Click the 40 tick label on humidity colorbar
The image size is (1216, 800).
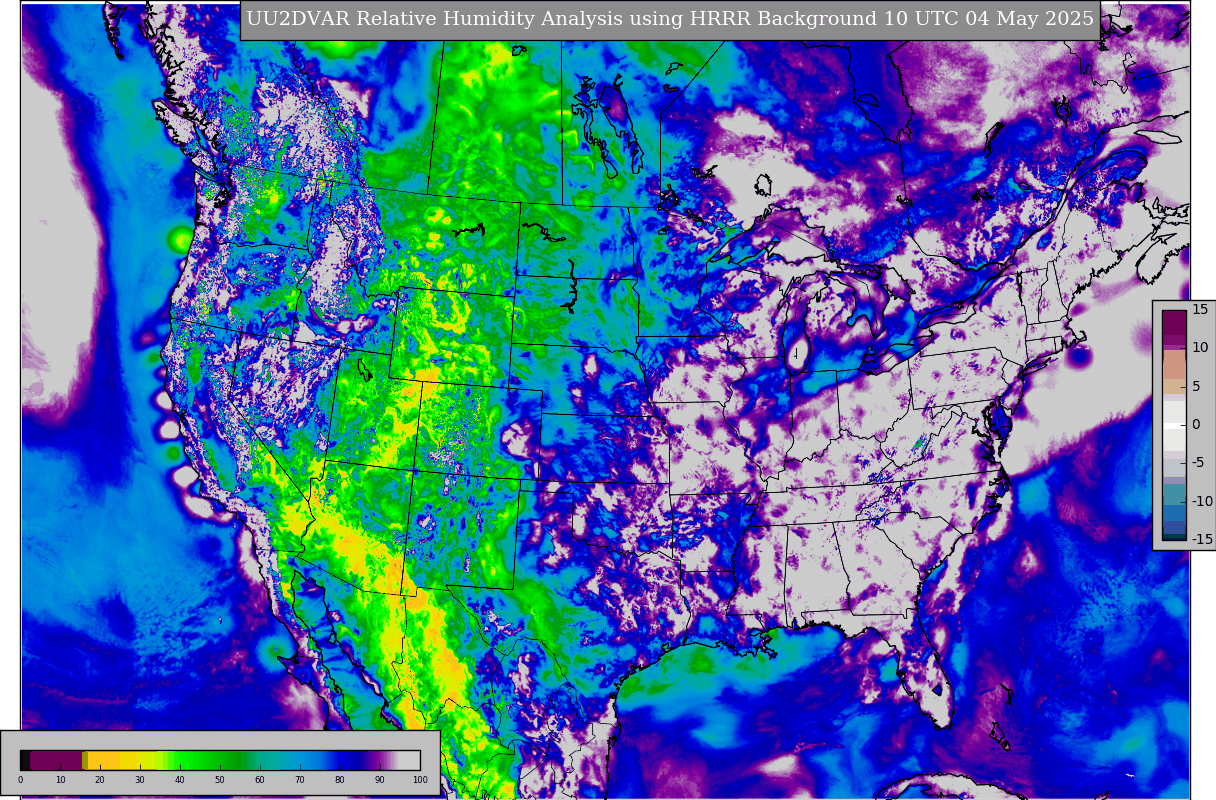(180, 779)
